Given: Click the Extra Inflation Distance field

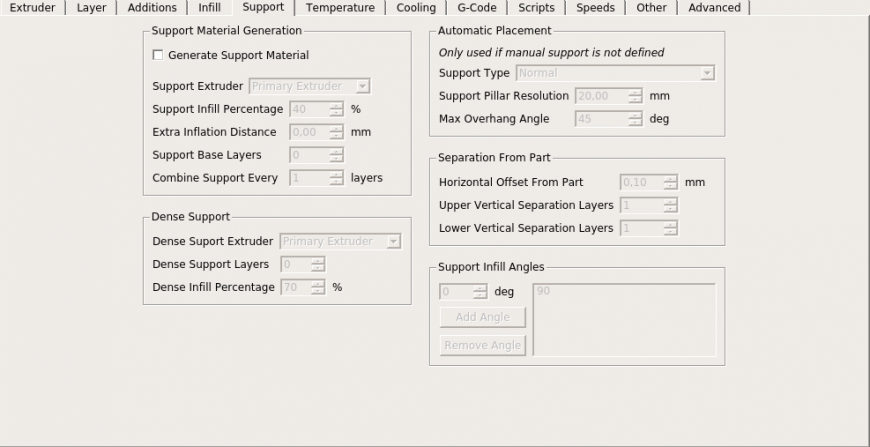Looking at the screenshot, I should [x=317, y=132].
